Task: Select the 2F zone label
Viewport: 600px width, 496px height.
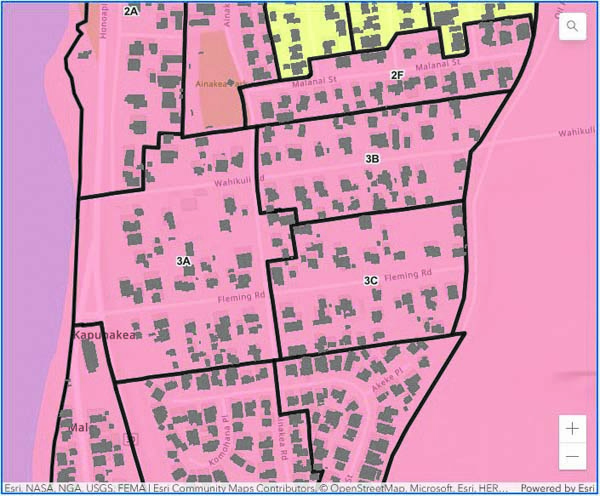Action: [397, 75]
